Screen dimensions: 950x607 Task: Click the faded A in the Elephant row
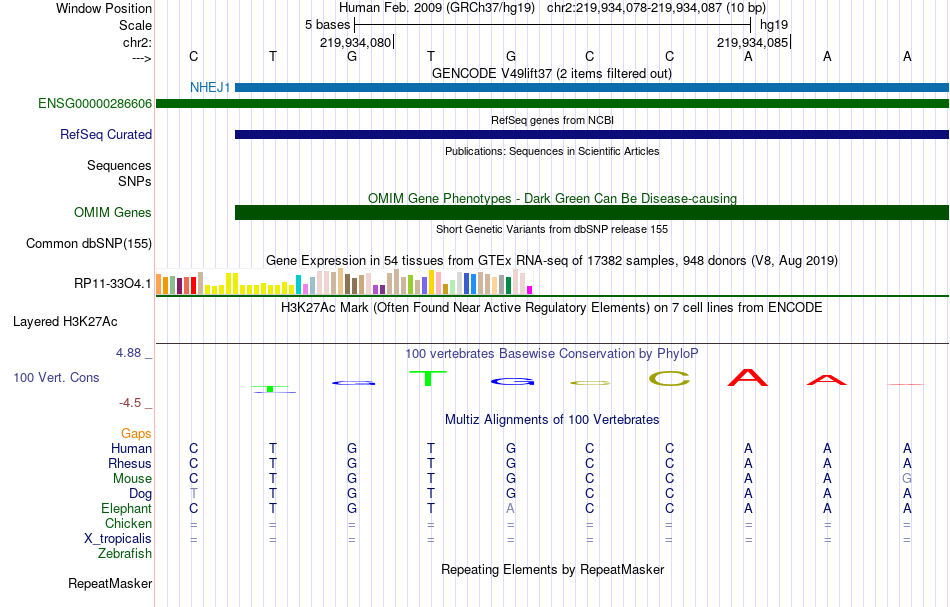pos(510,509)
